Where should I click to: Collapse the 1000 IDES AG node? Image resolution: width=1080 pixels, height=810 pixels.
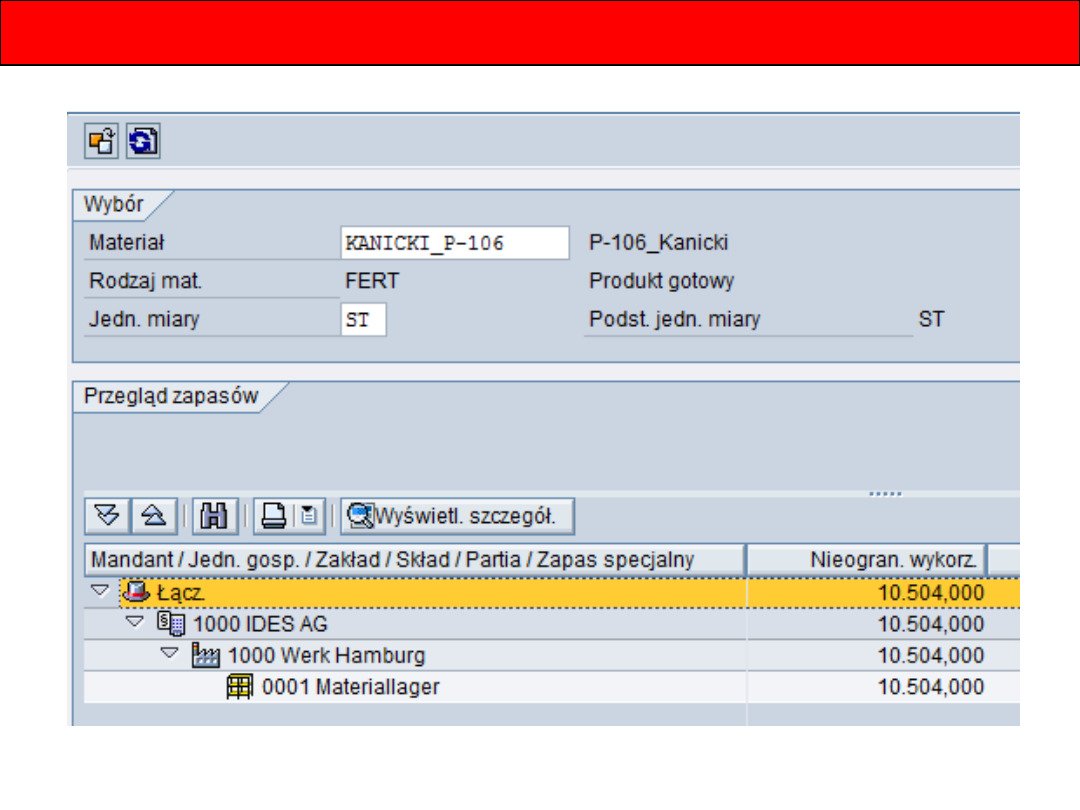click(x=135, y=623)
